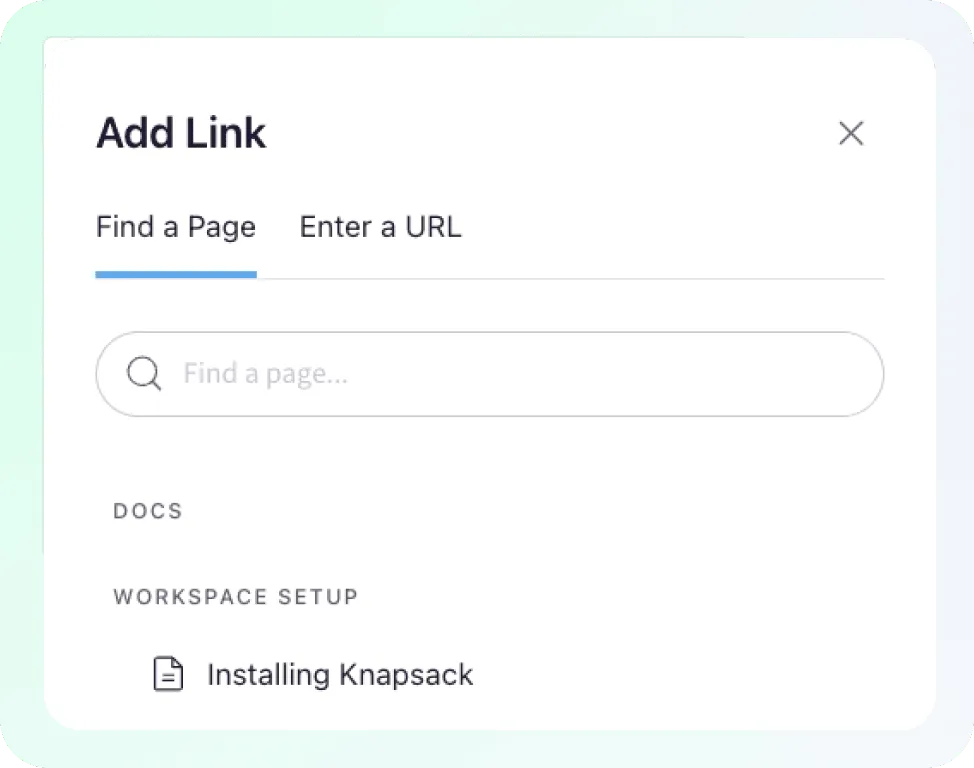Click the Installing Knapsack document icon

tap(168, 674)
